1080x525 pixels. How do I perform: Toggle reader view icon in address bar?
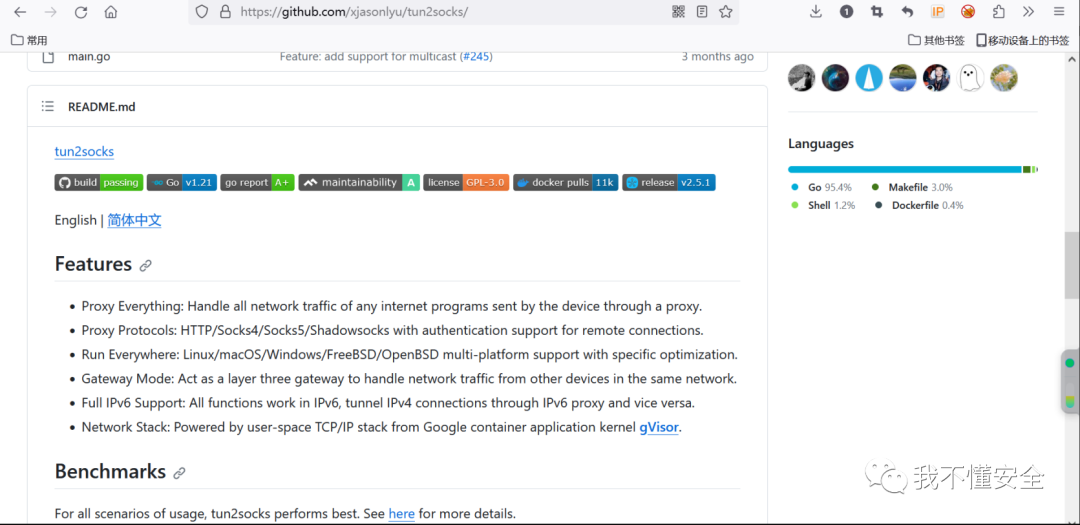click(702, 11)
